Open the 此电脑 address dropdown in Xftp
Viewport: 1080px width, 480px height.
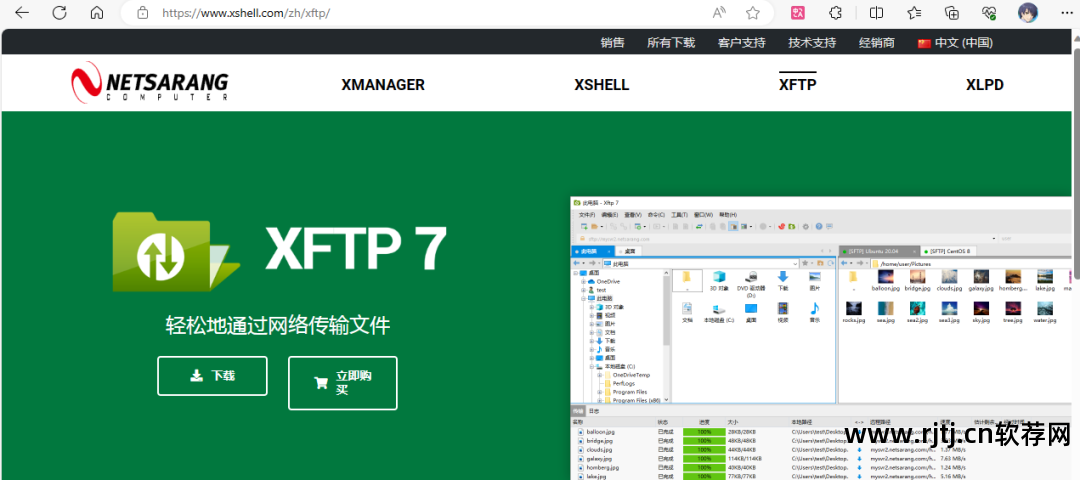coord(795,264)
